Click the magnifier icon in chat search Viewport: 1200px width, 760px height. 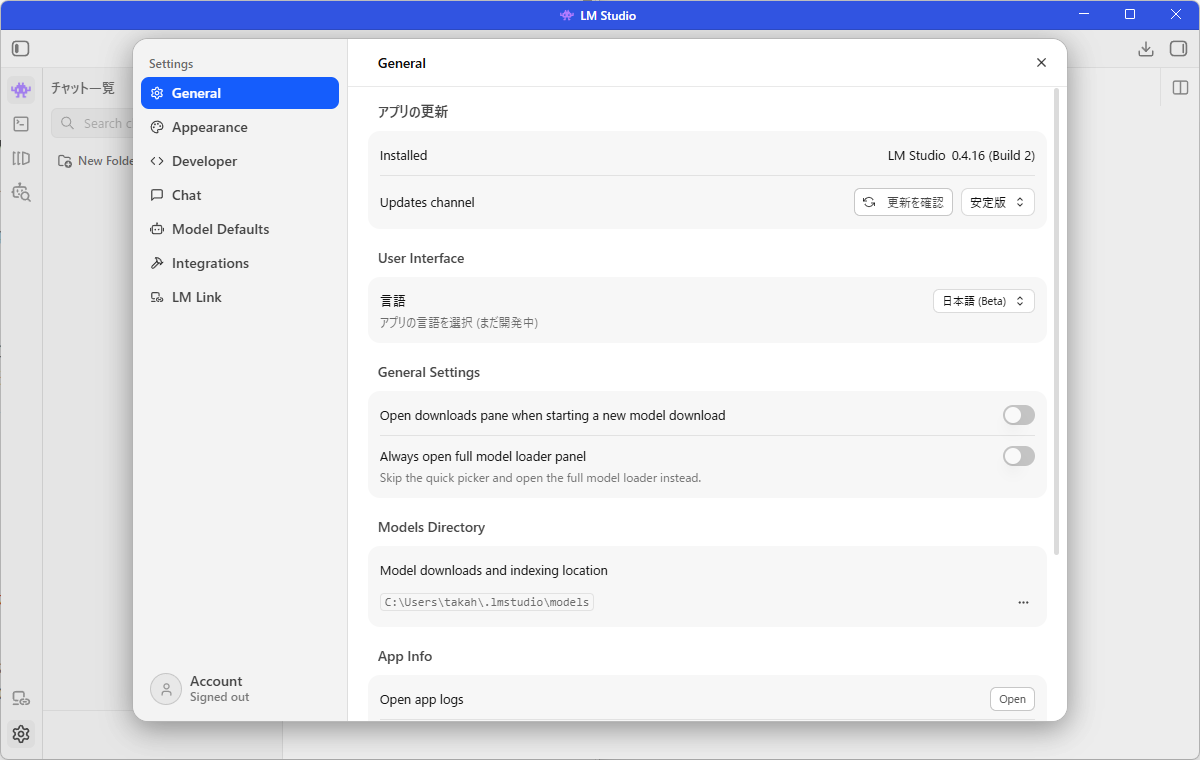coord(68,123)
